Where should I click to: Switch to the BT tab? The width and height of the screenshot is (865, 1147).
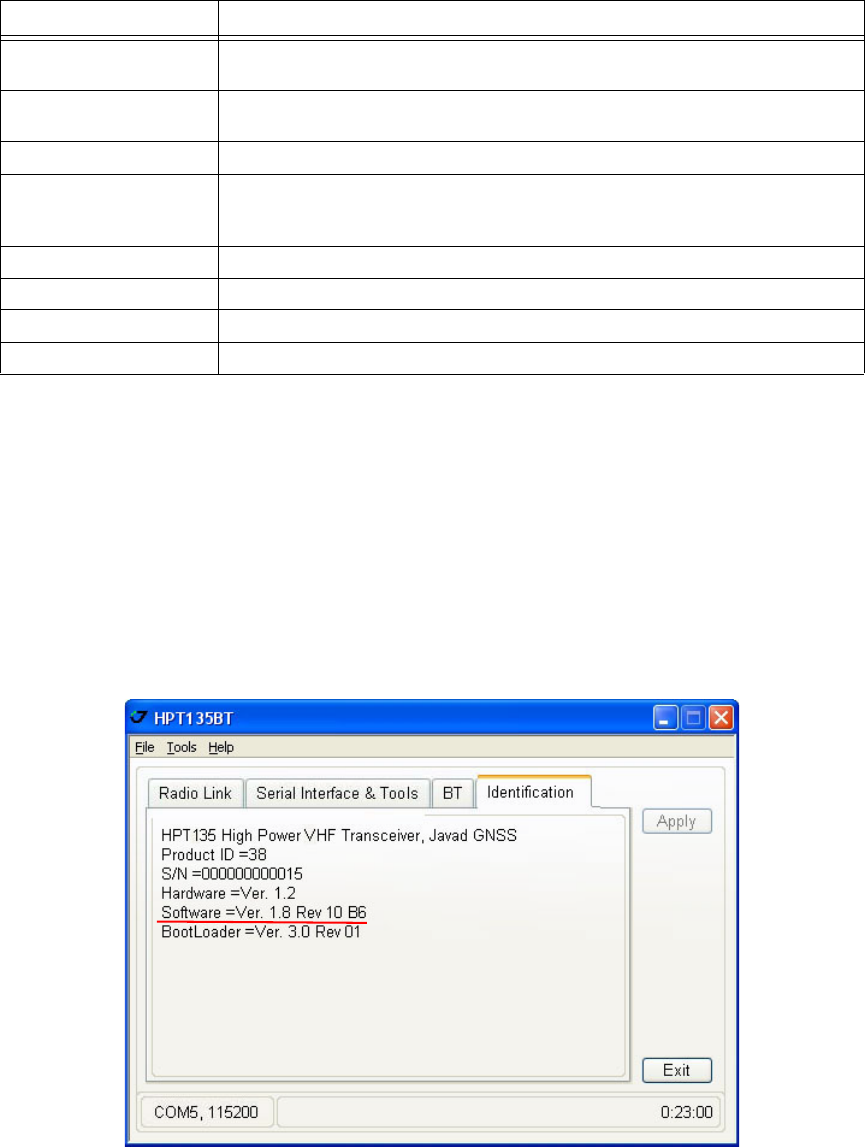click(x=452, y=793)
